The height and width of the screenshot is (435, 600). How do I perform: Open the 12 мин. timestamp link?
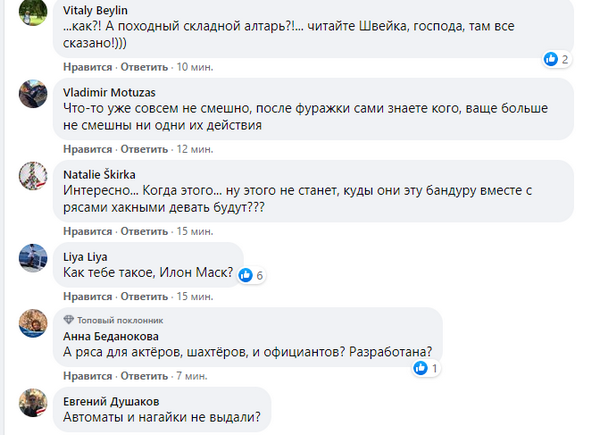193,149
